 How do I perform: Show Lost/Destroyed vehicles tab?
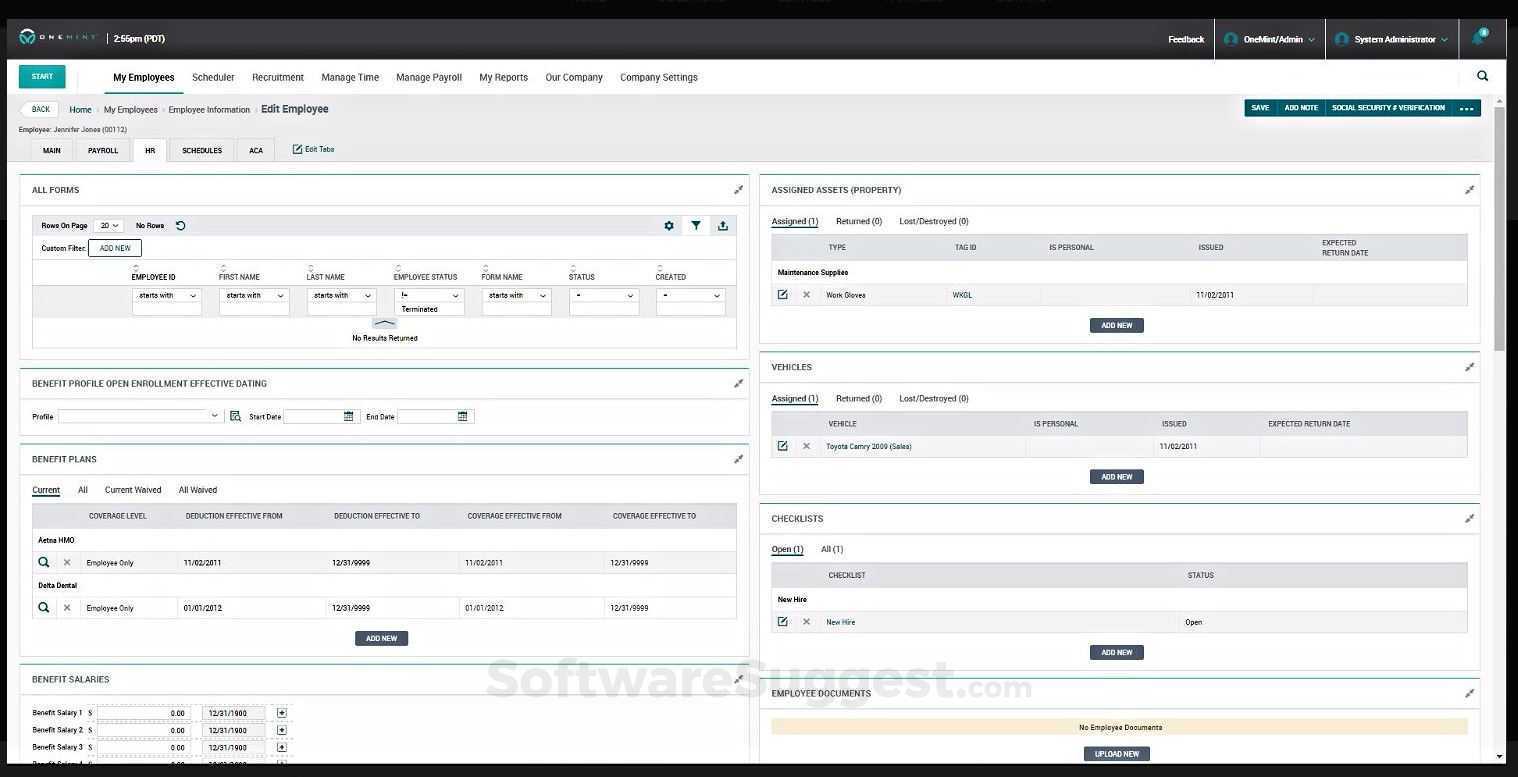(934, 398)
